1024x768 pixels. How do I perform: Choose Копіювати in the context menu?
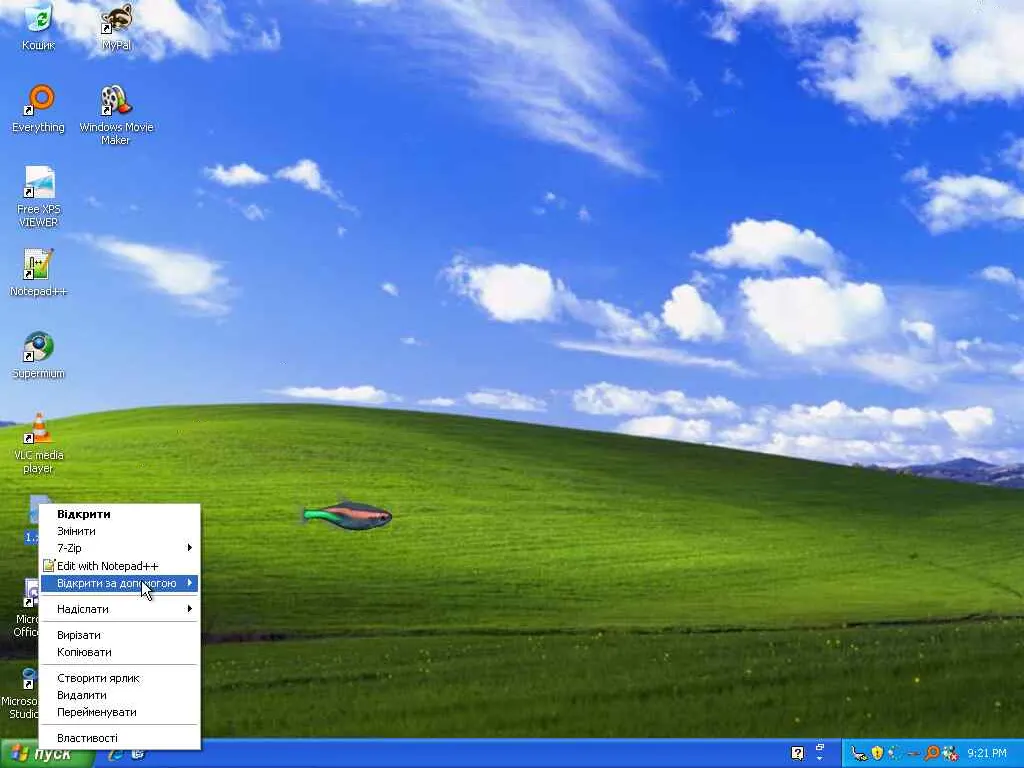click(120, 652)
